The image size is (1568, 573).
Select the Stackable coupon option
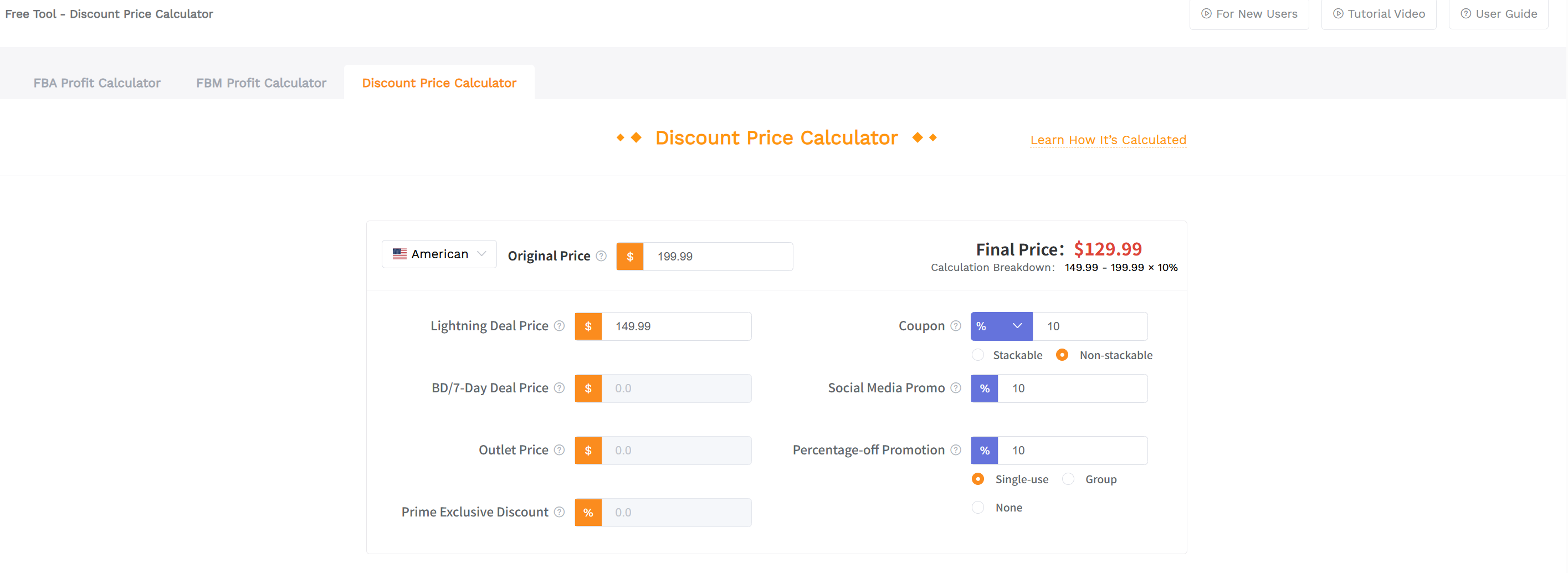pos(978,355)
